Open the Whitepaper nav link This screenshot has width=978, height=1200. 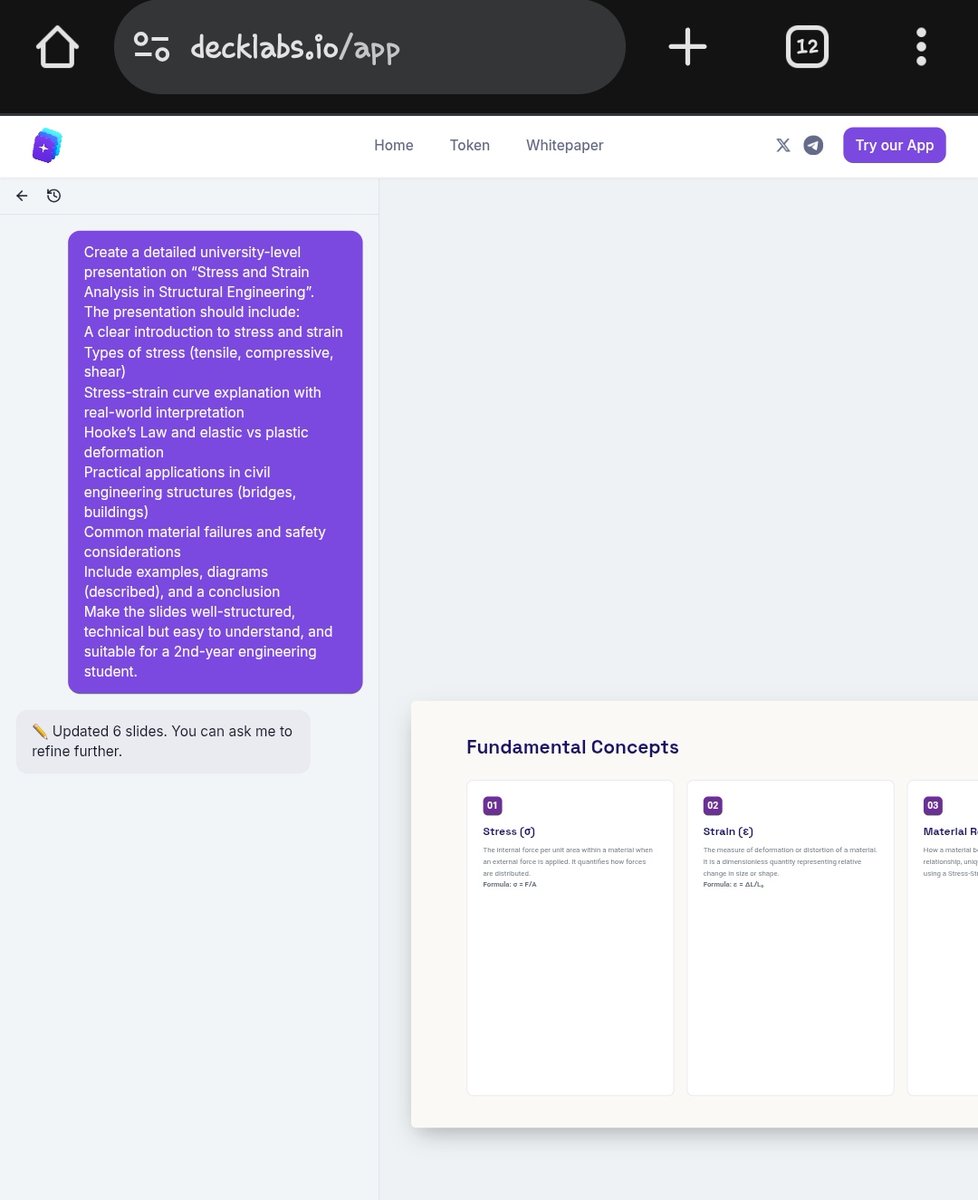tap(565, 145)
